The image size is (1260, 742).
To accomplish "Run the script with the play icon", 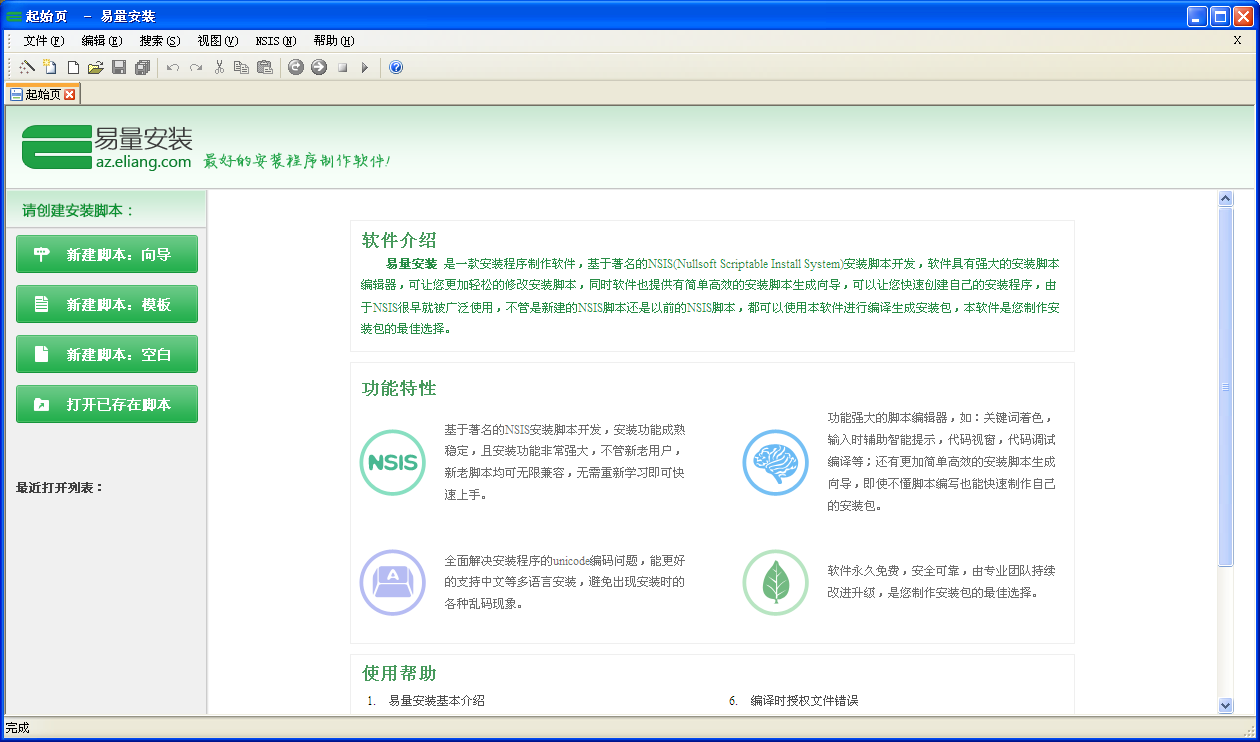I will (365, 68).
